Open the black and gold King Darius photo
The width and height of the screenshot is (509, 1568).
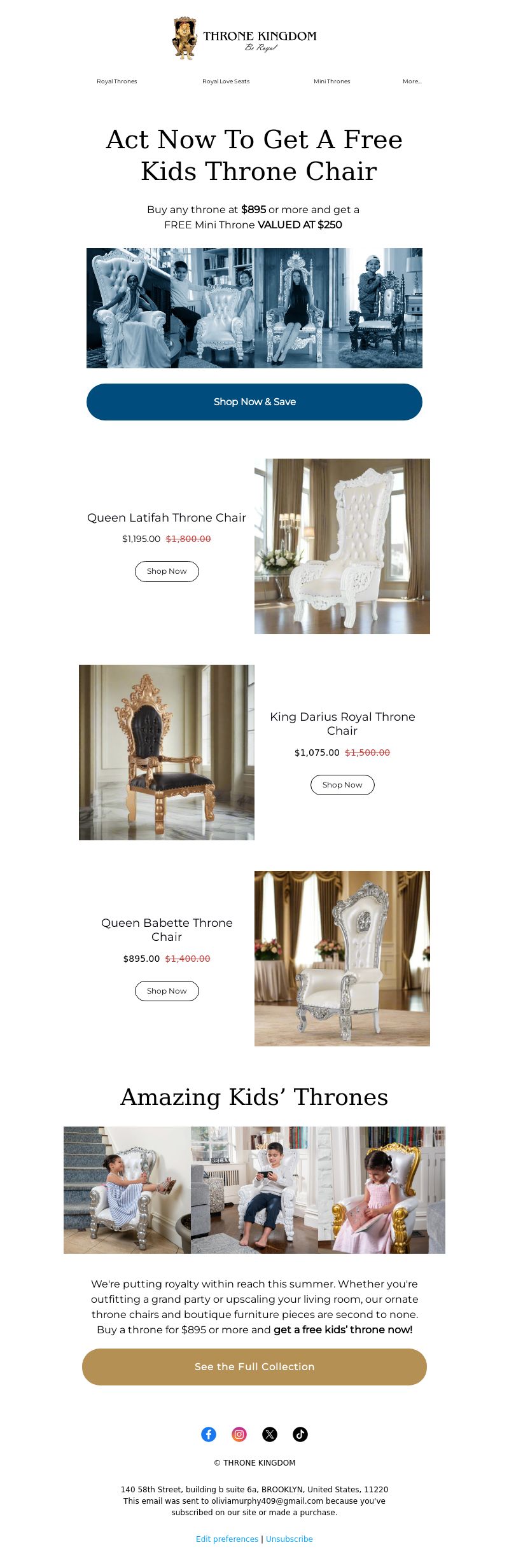point(167,753)
